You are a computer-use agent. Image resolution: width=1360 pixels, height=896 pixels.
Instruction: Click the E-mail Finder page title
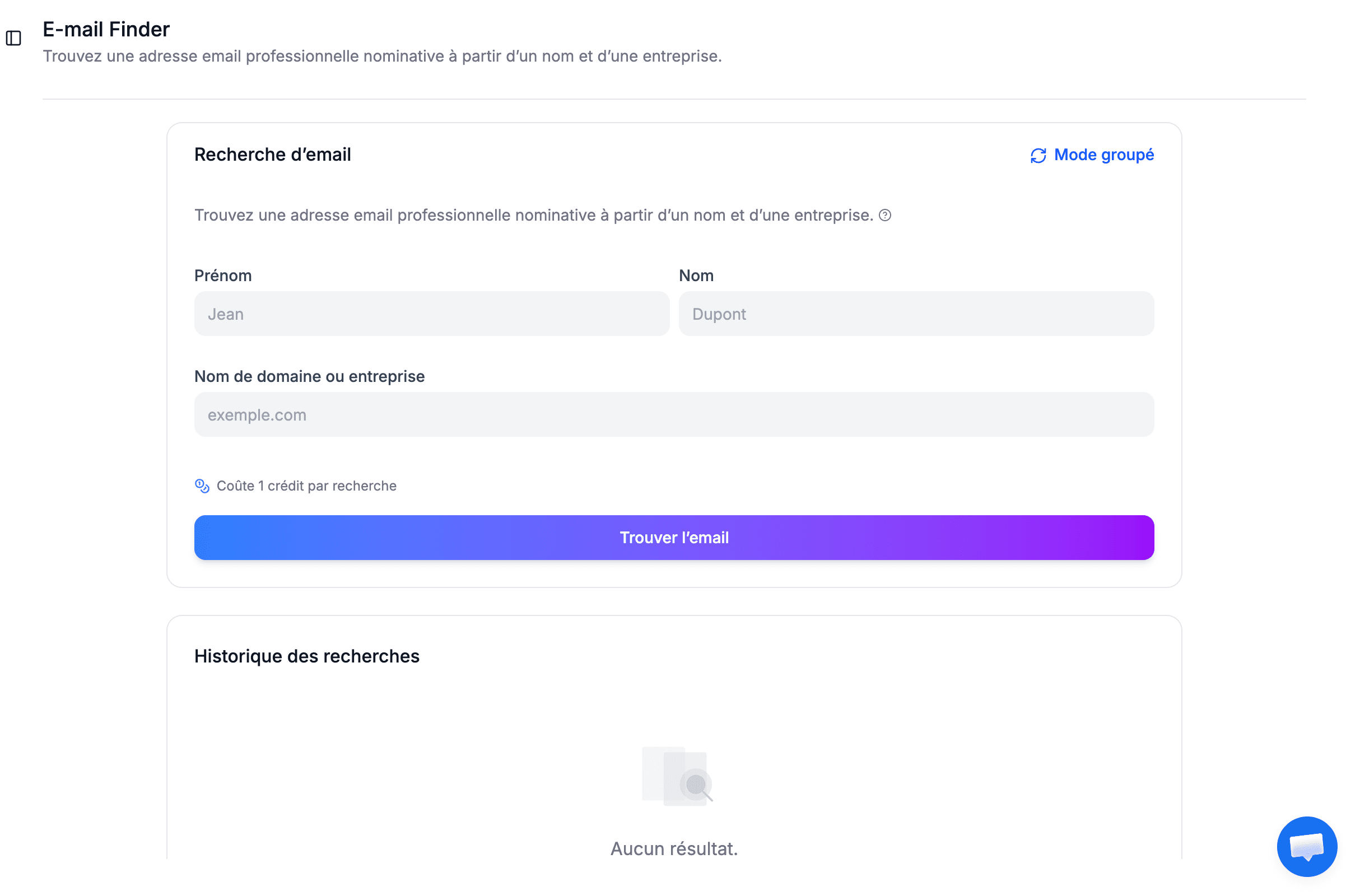107,29
